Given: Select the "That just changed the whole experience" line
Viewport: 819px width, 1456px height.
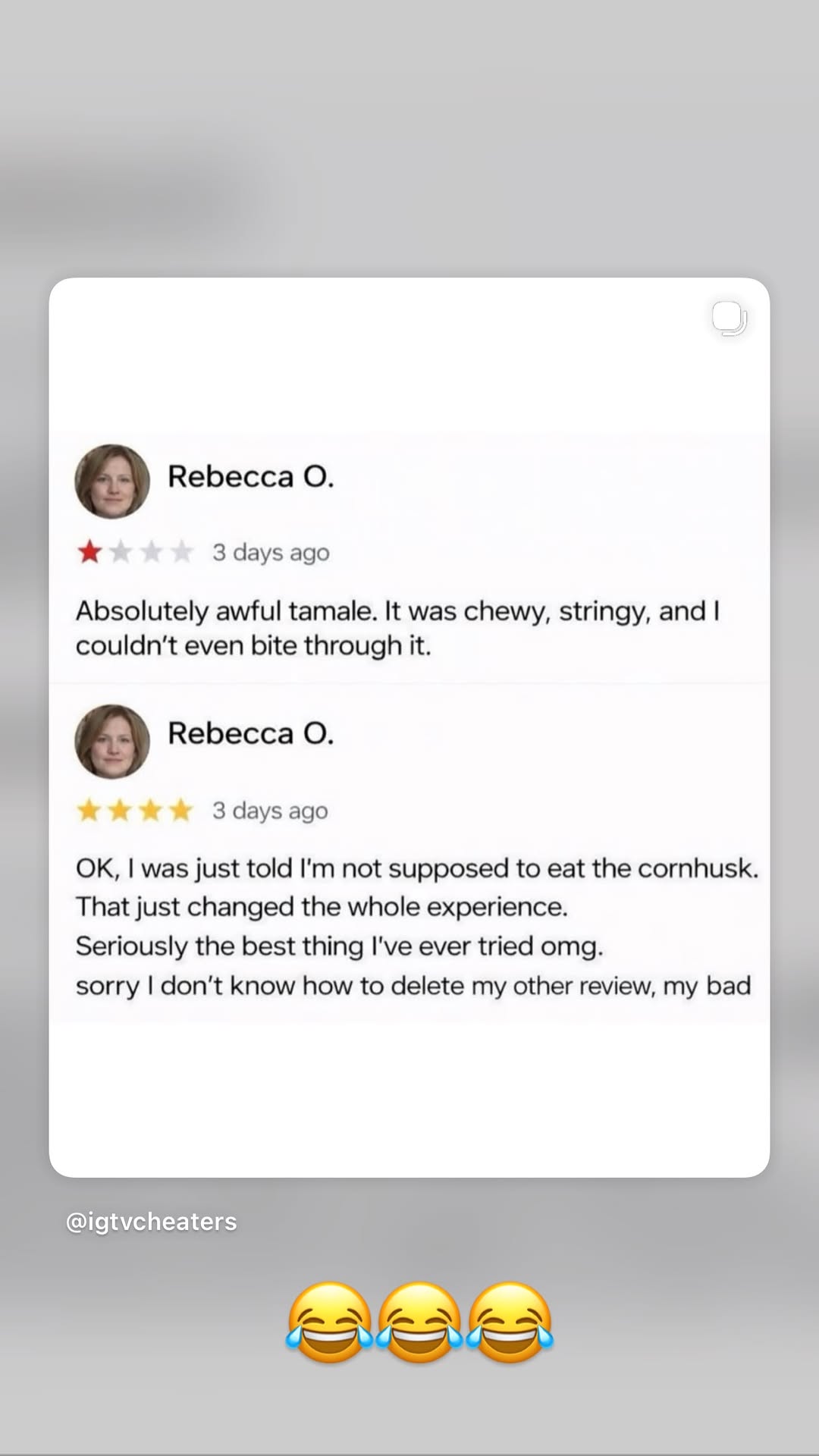Looking at the screenshot, I should pyautogui.click(x=322, y=907).
